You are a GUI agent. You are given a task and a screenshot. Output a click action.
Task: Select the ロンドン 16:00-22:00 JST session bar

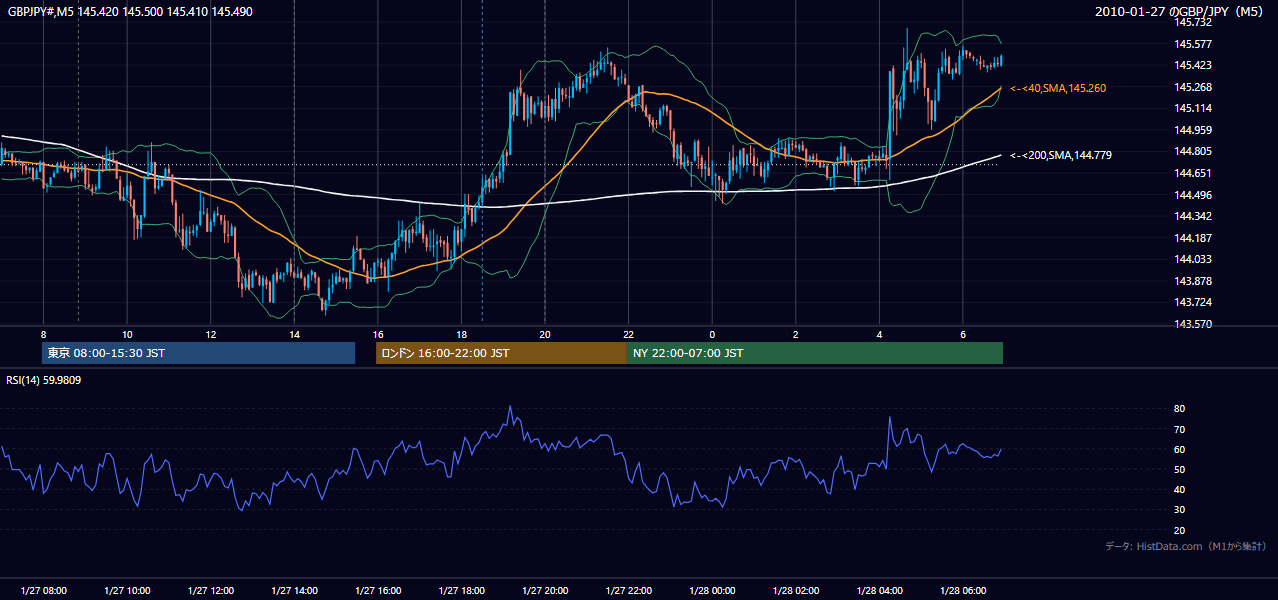pyautogui.click(x=501, y=353)
